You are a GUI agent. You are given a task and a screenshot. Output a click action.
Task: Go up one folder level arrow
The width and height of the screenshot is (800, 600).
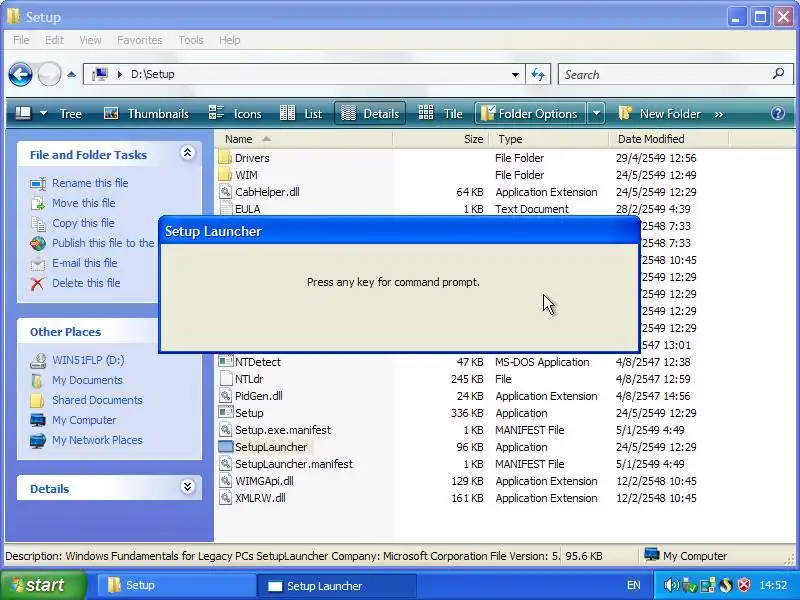coord(71,74)
